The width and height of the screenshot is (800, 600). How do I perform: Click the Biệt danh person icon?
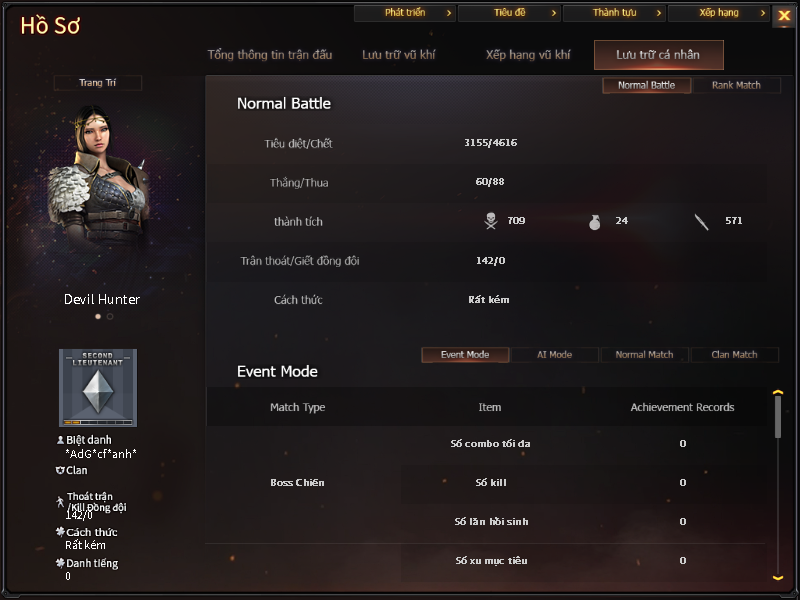coord(60,439)
